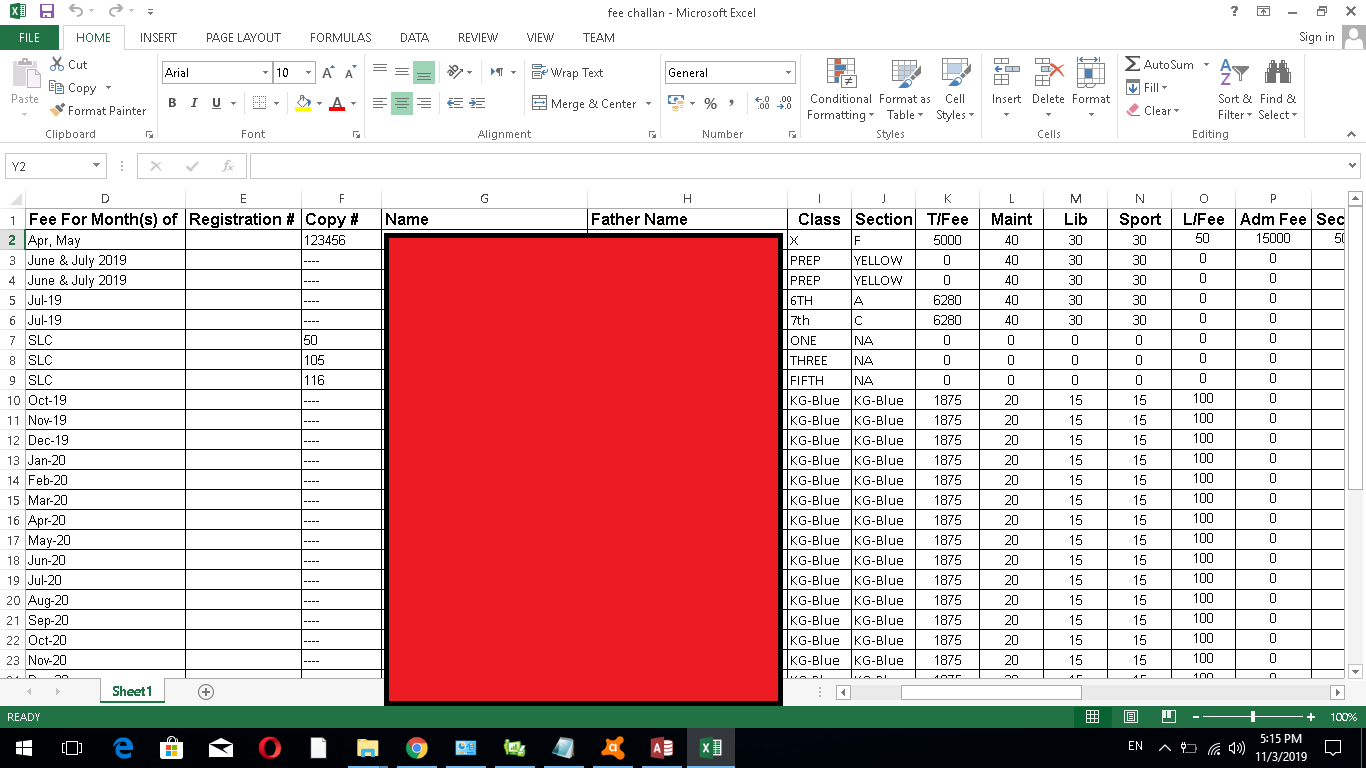Viewport: 1366px width, 768px height.
Task: Open the Format Painter tool
Action: pos(97,110)
